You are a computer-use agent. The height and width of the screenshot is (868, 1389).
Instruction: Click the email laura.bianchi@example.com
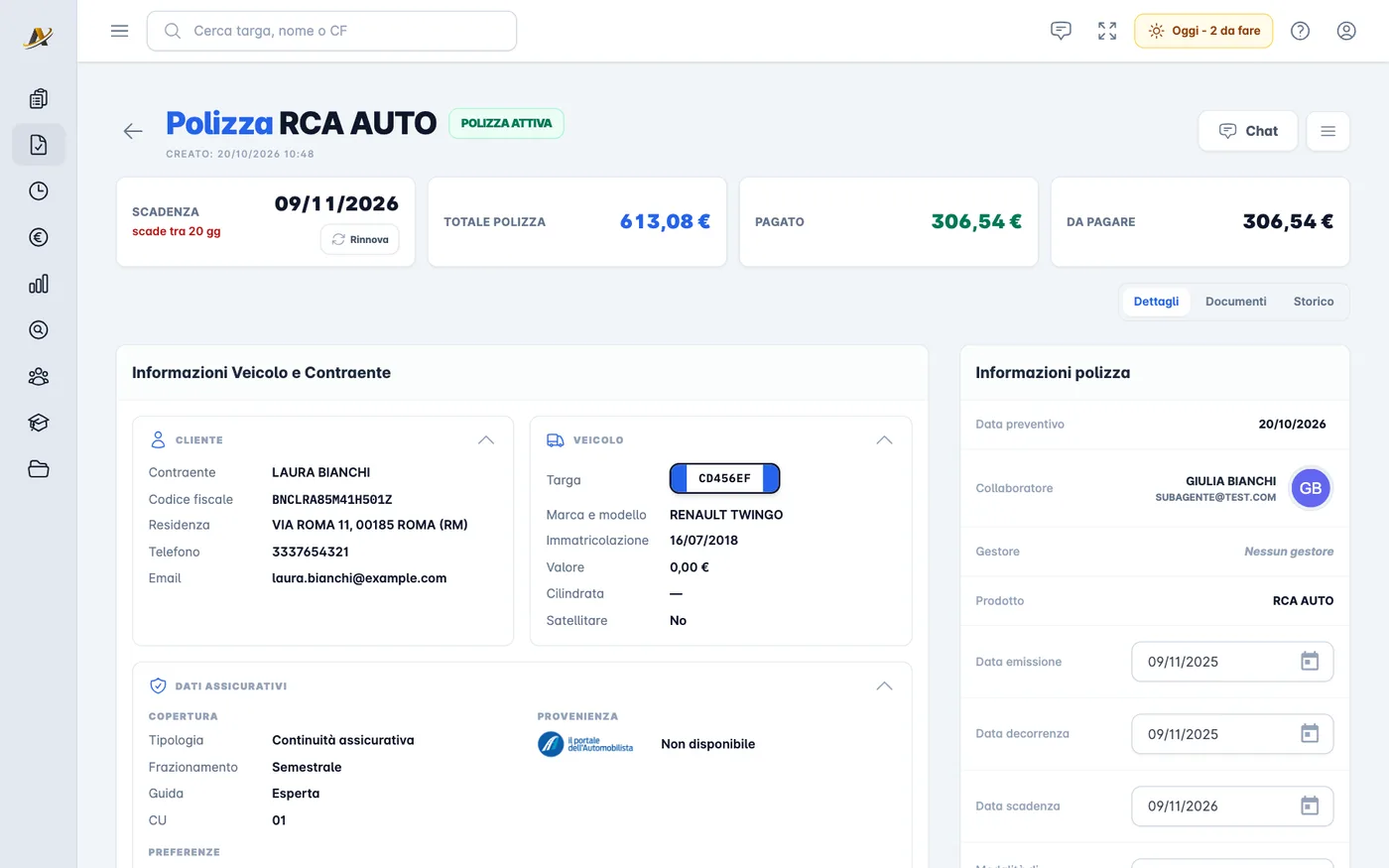(x=359, y=578)
